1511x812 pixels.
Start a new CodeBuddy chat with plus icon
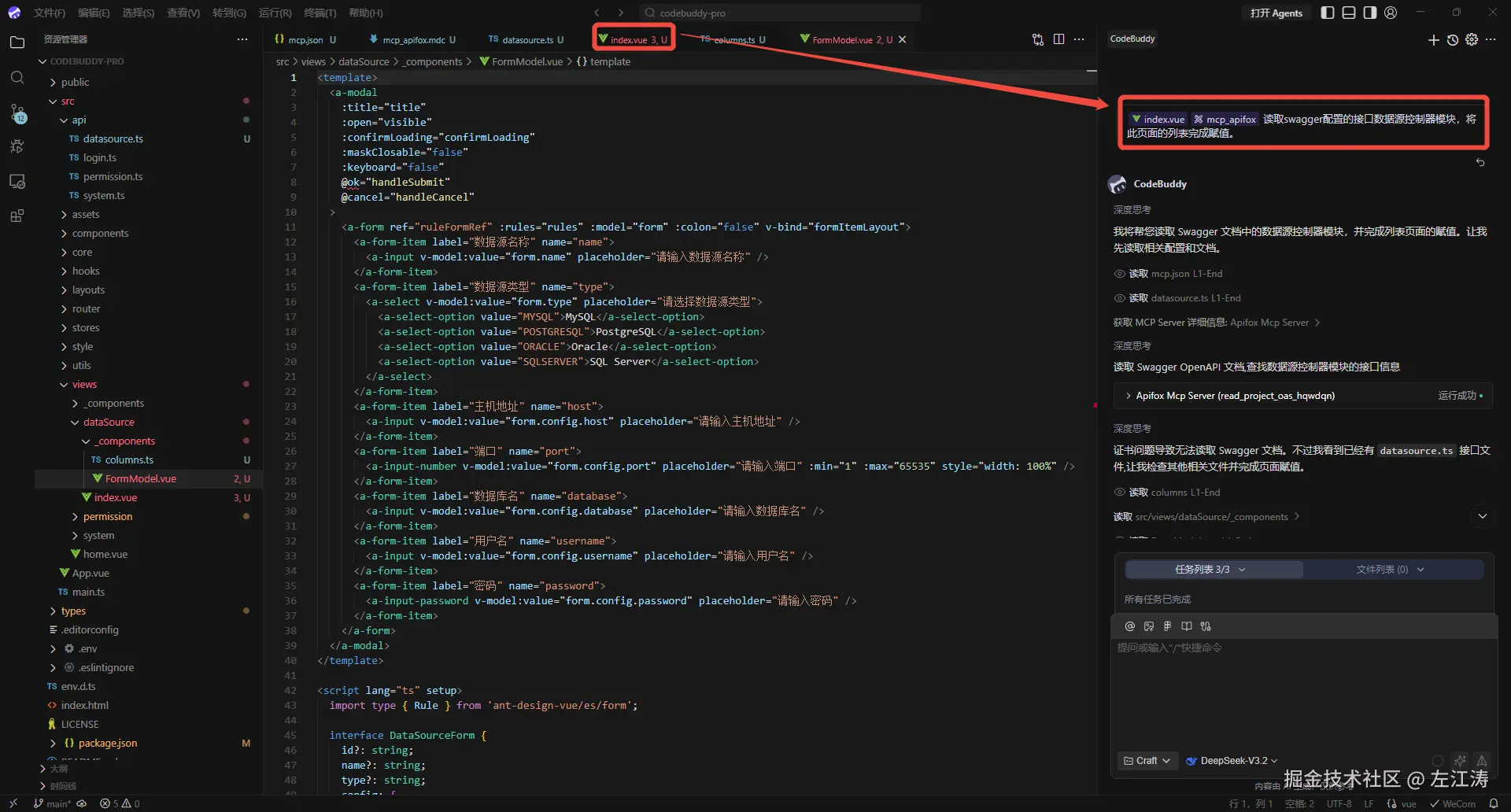[1433, 40]
